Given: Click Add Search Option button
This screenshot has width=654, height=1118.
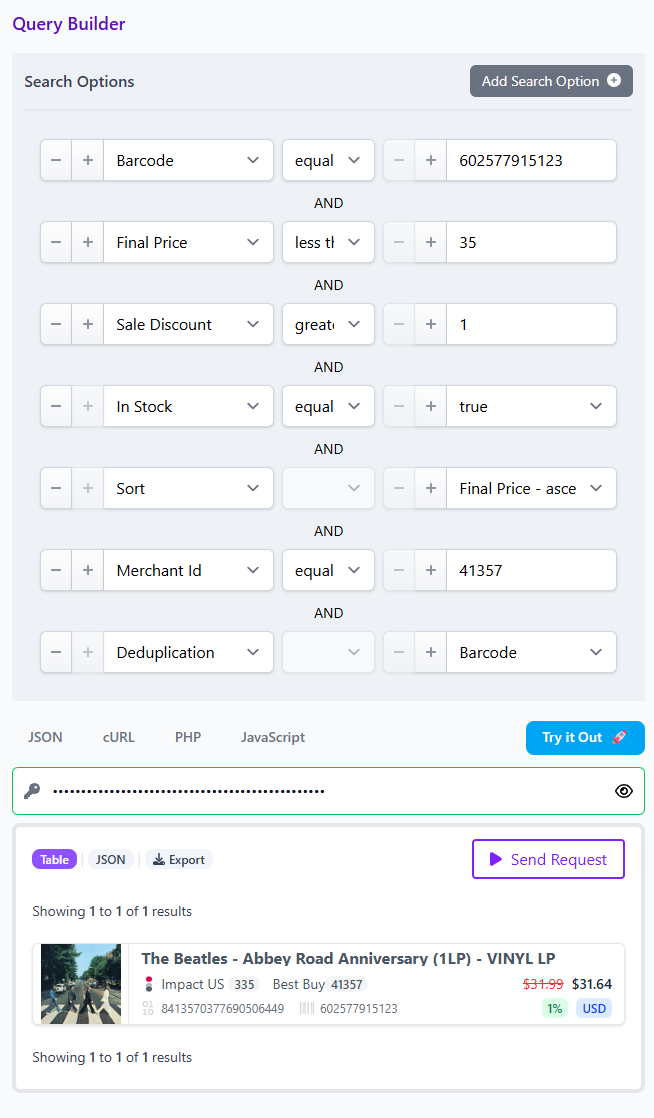Looking at the screenshot, I should coord(551,81).
